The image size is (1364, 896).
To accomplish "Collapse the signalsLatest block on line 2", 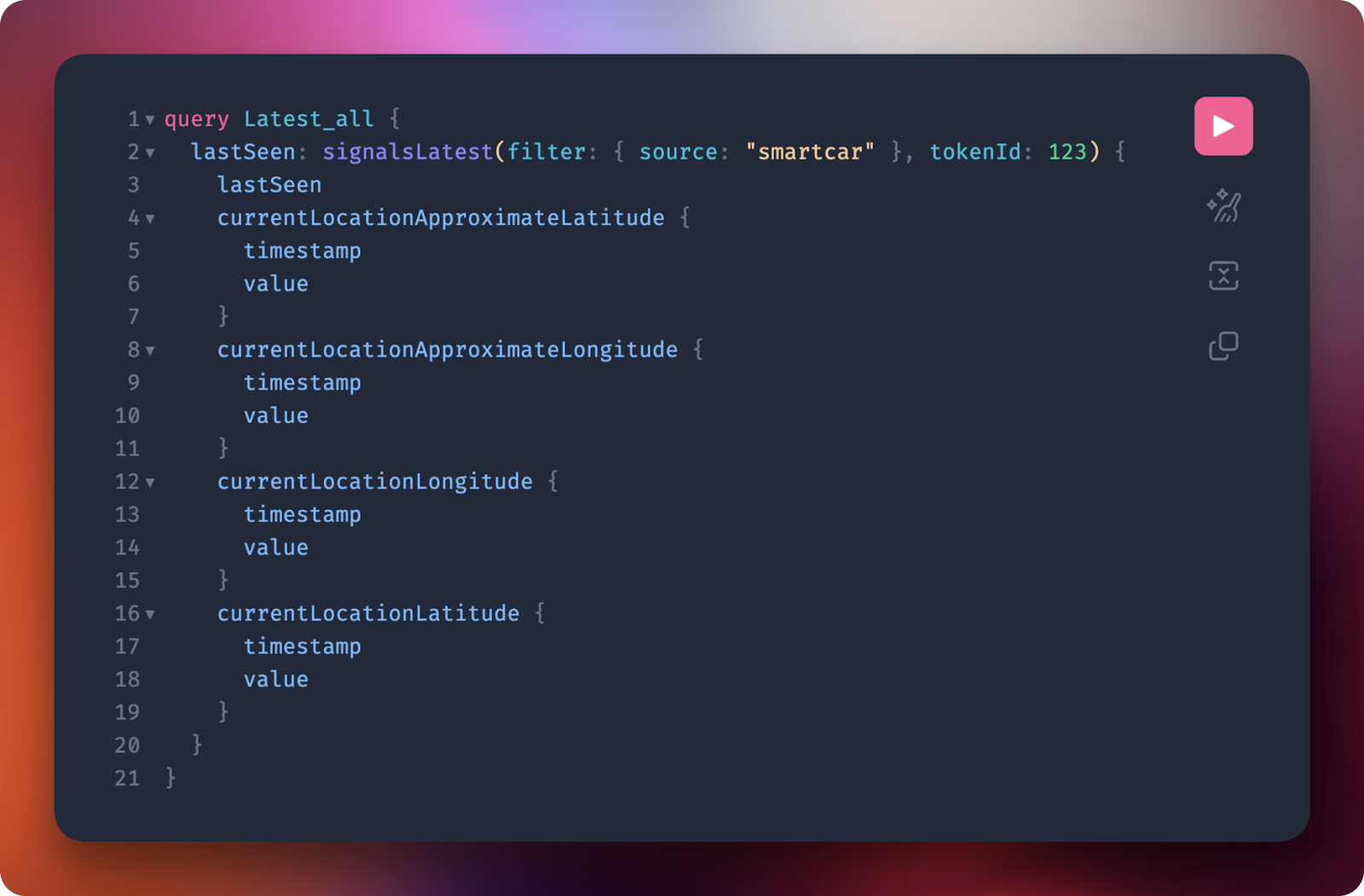I will (x=150, y=153).
